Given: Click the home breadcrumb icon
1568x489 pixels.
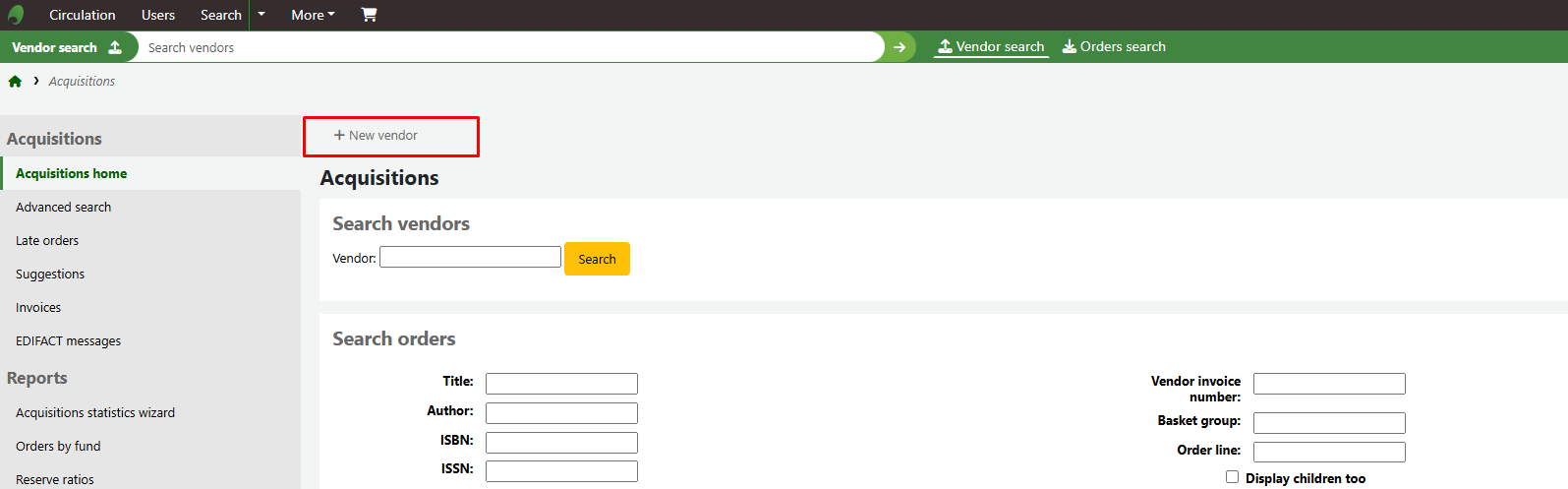Looking at the screenshot, I should tap(15, 82).
